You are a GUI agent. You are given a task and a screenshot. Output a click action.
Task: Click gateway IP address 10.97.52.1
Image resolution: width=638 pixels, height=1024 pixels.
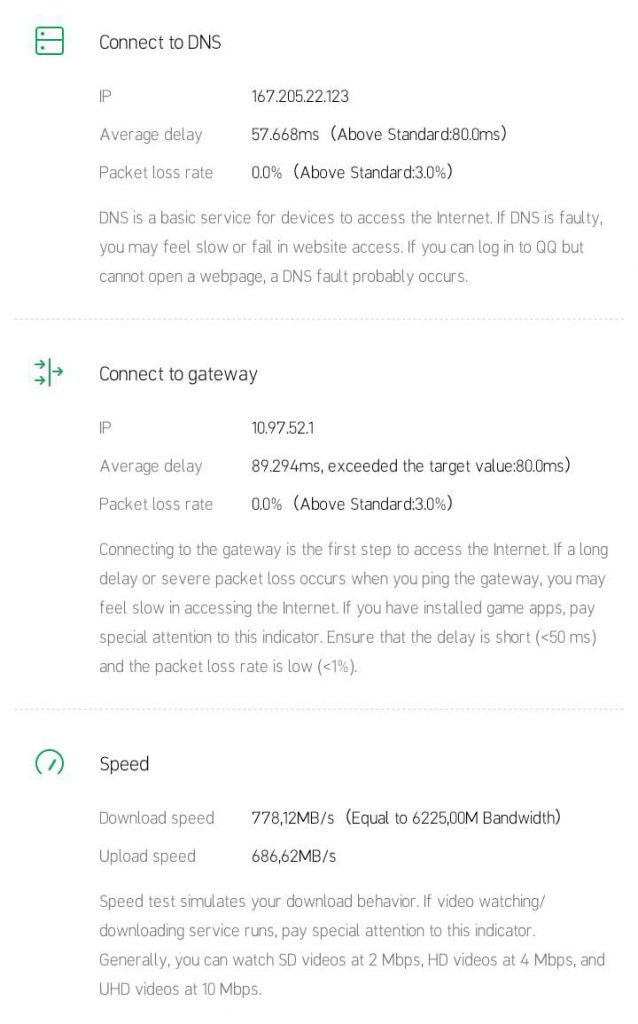coord(284,428)
